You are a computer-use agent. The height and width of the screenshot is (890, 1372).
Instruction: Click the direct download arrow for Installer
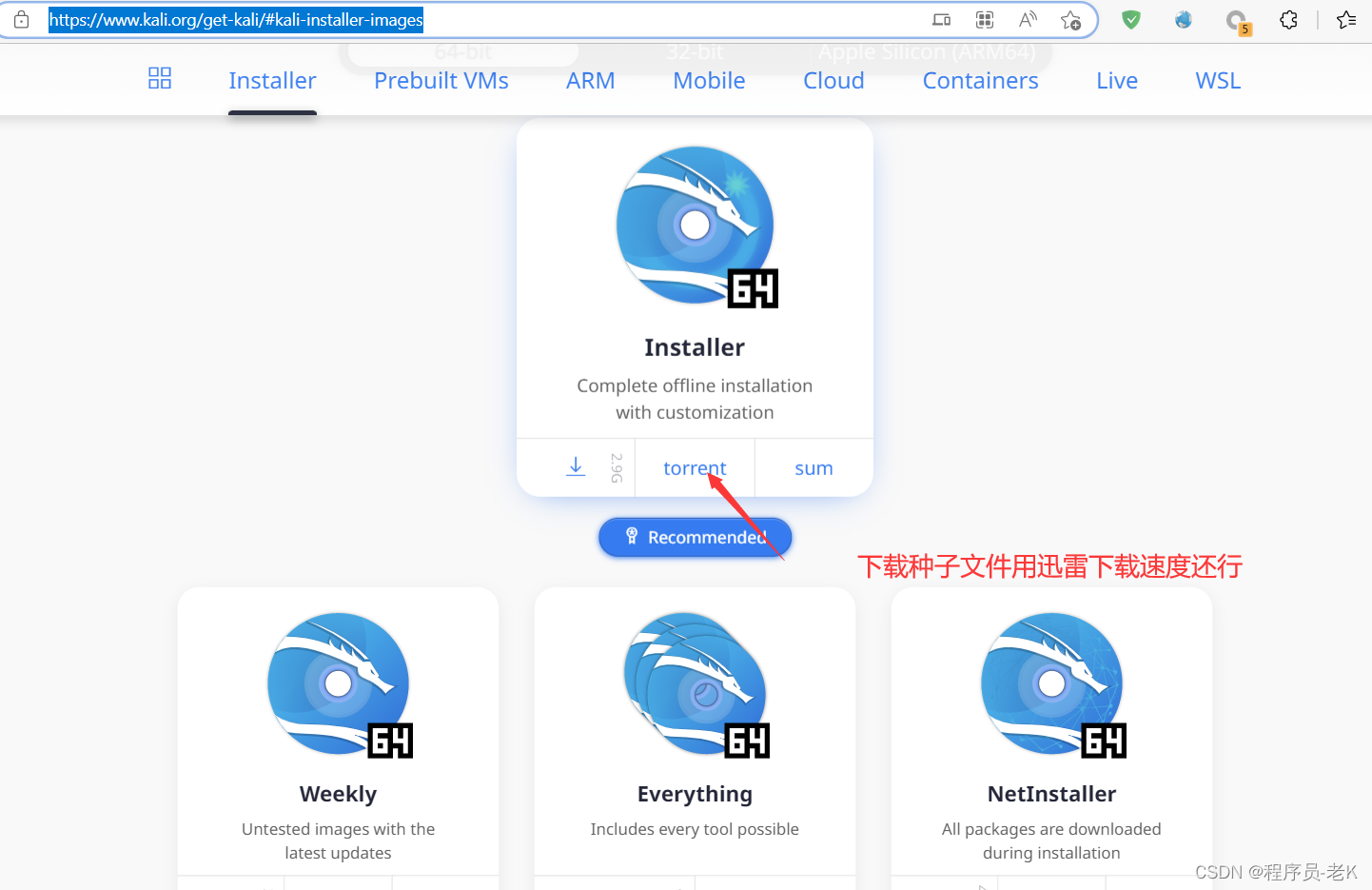point(576,466)
